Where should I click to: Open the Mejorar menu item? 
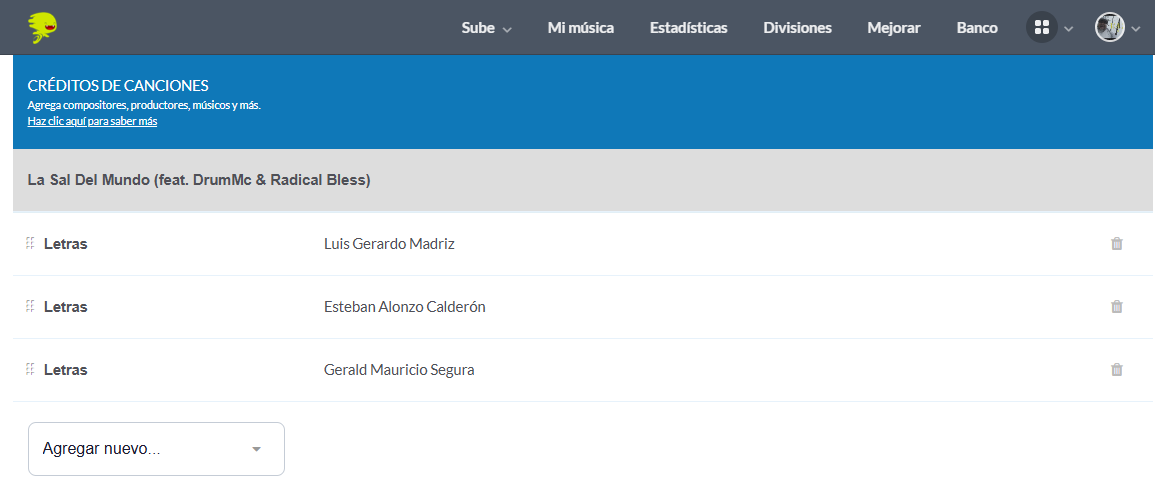(894, 28)
